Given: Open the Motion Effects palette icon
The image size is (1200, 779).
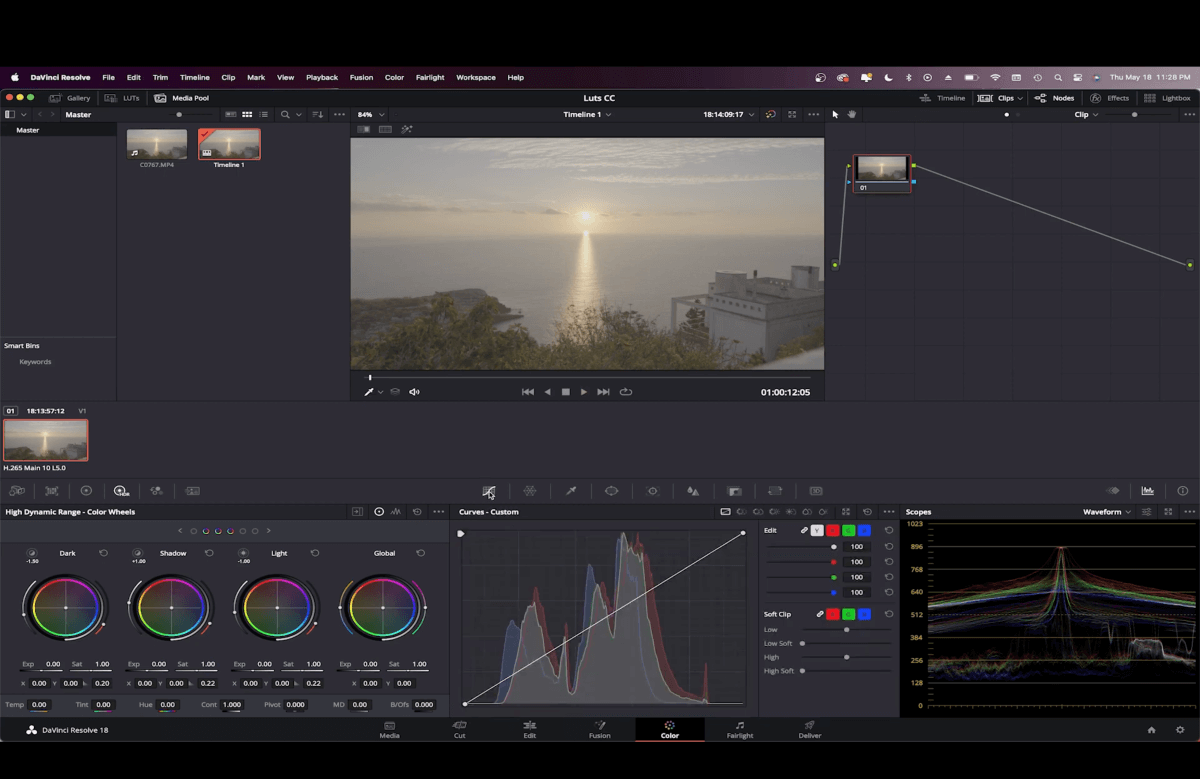Looking at the screenshot, I should point(192,491).
